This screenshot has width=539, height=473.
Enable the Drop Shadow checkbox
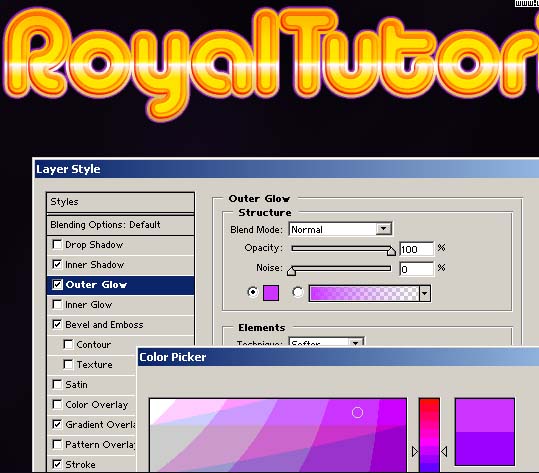pyautogui.click(x=57, y=244)
